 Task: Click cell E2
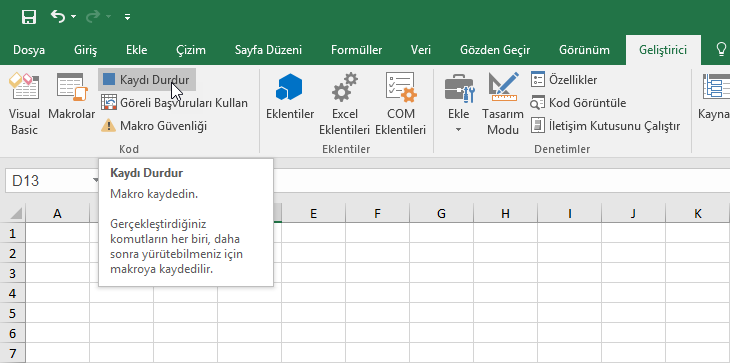[x=313, y=253]
